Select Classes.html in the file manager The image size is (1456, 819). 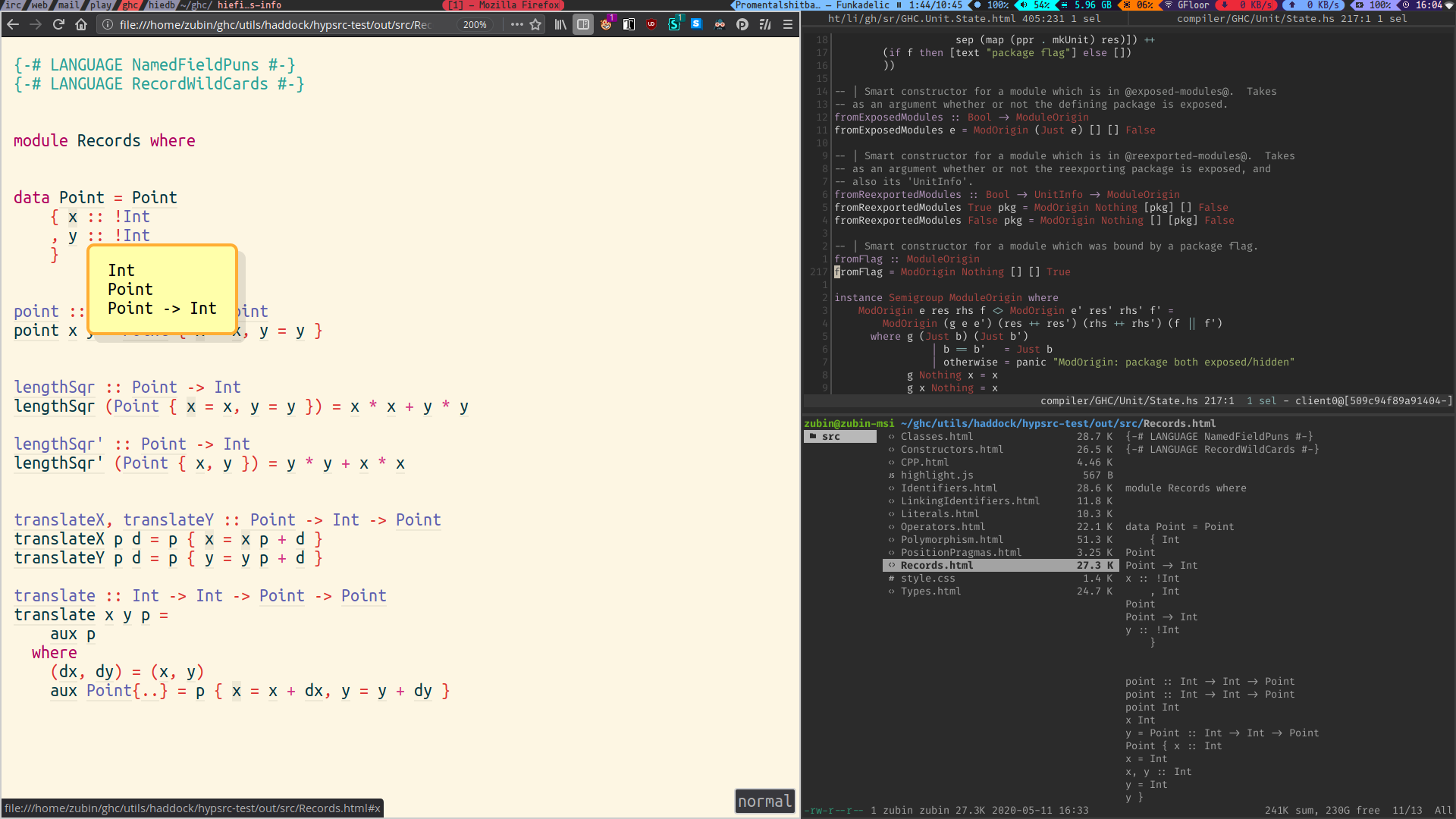999,437
